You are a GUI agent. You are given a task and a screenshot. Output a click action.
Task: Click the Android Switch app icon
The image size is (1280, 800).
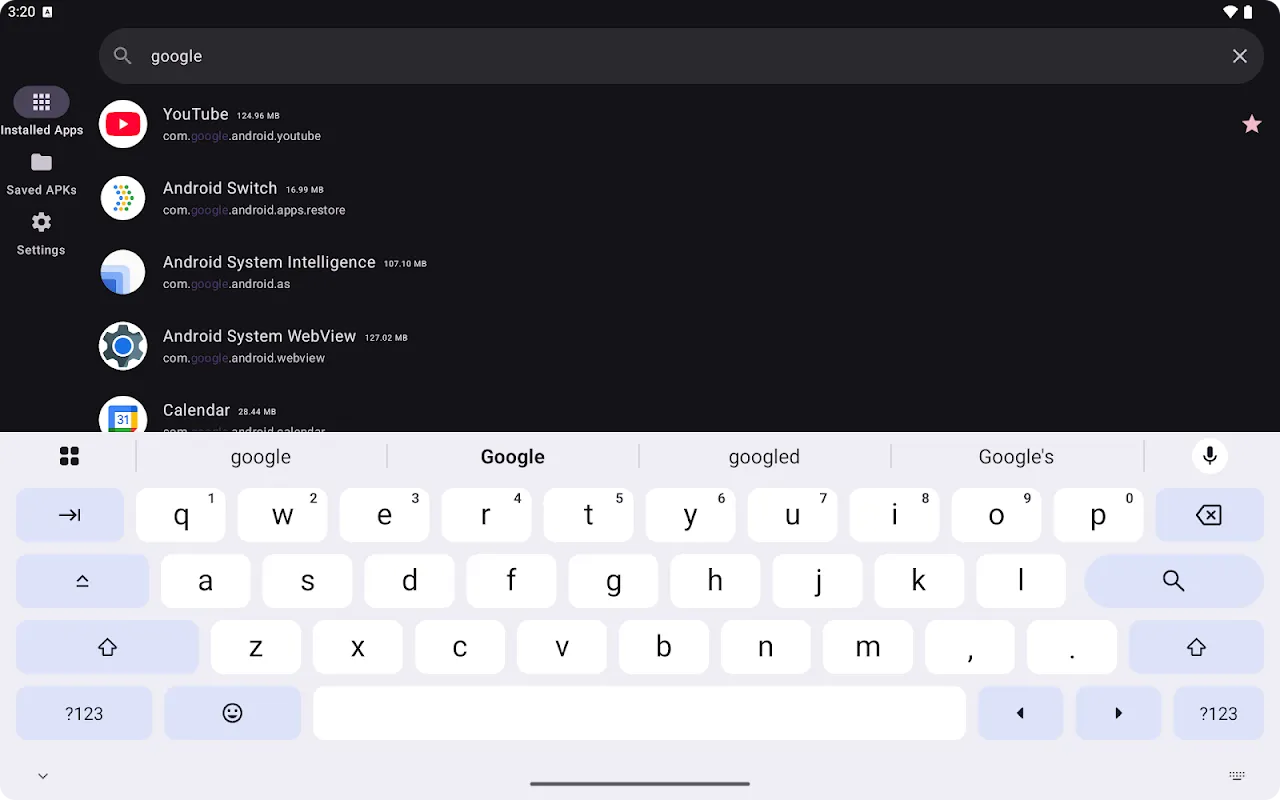(122, 198)
